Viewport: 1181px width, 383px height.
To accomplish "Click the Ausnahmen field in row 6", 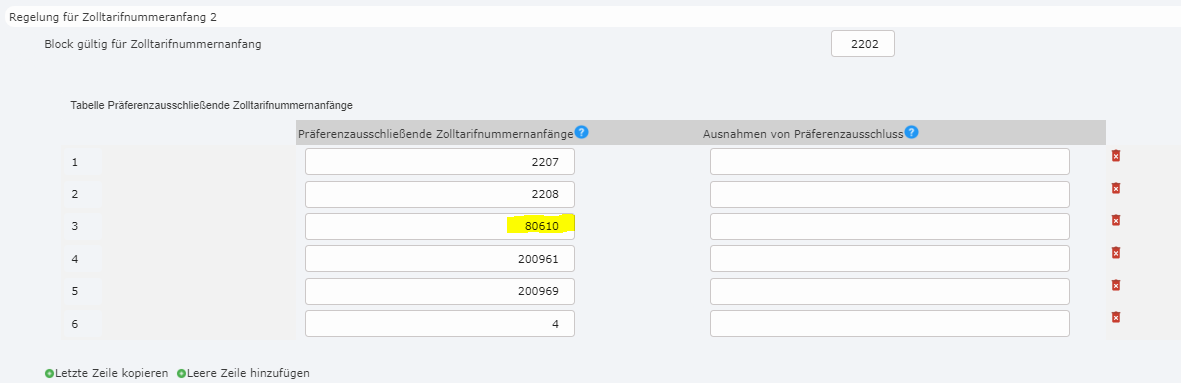I will click(890, 324).
